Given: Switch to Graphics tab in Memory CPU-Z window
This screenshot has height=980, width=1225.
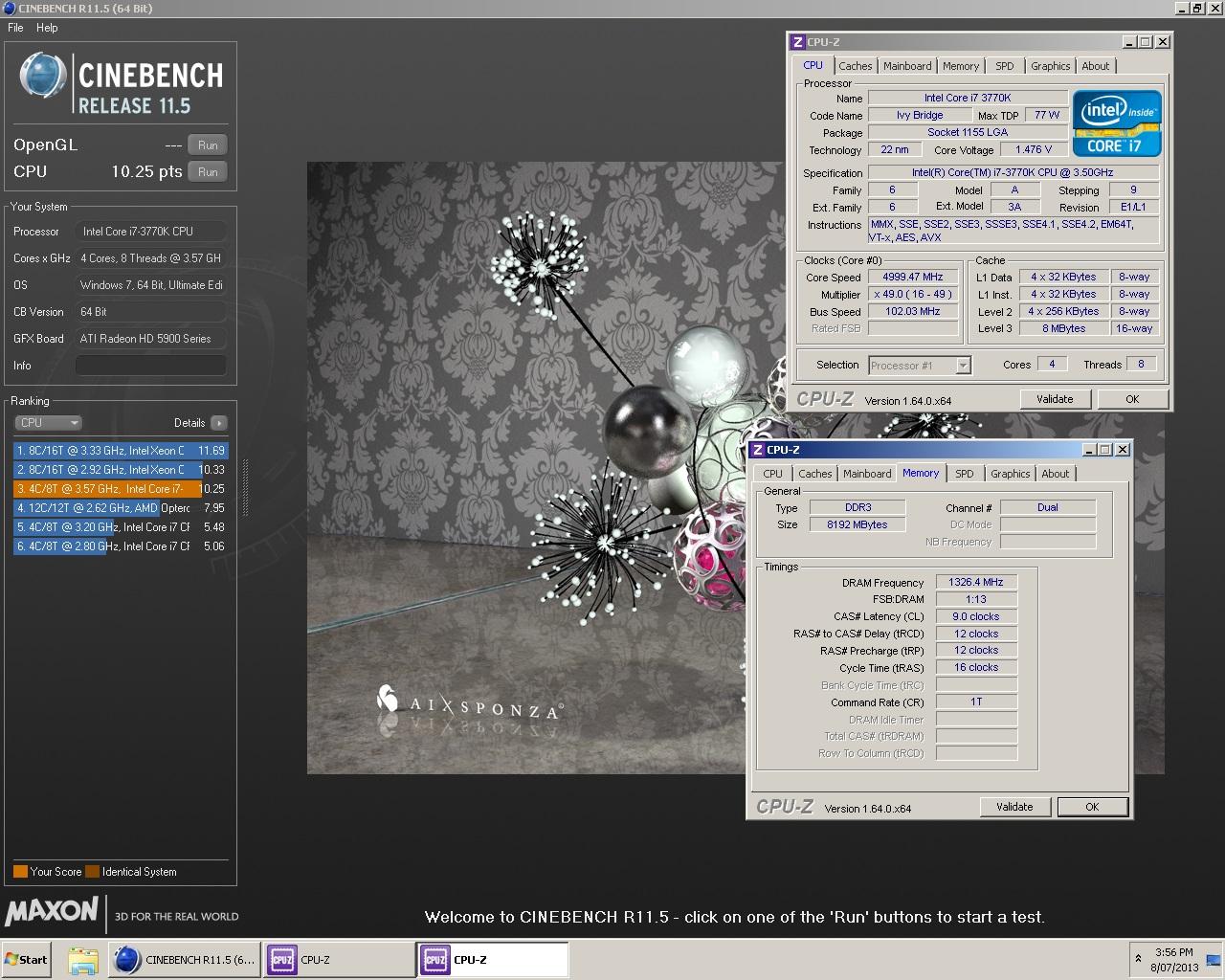Looking at the screenshot, I should tap(1010, 474).
